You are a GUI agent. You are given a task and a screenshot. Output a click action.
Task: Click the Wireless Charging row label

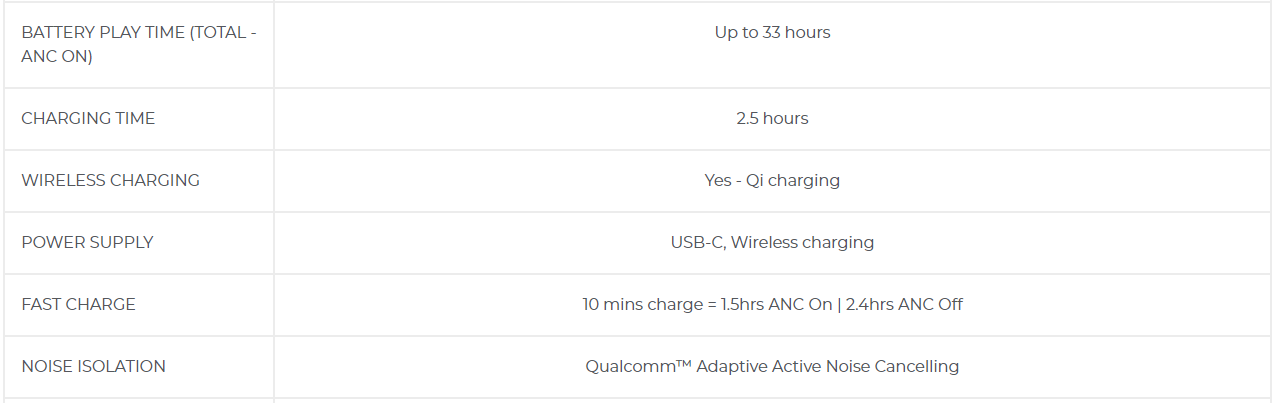click(110, 180)
